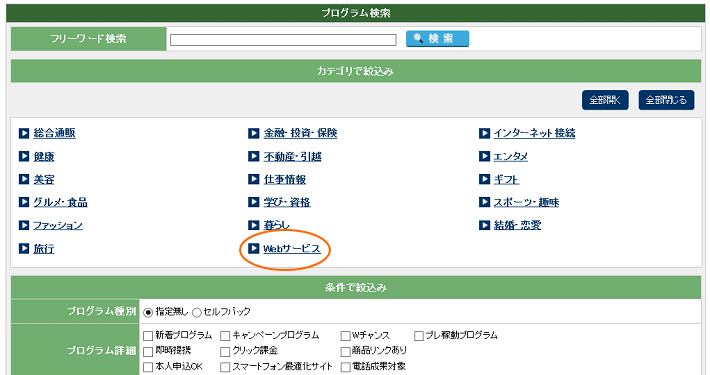Check the クリック課金 checkbox
This screenshot has width=710, height=375.
[225, 351]
